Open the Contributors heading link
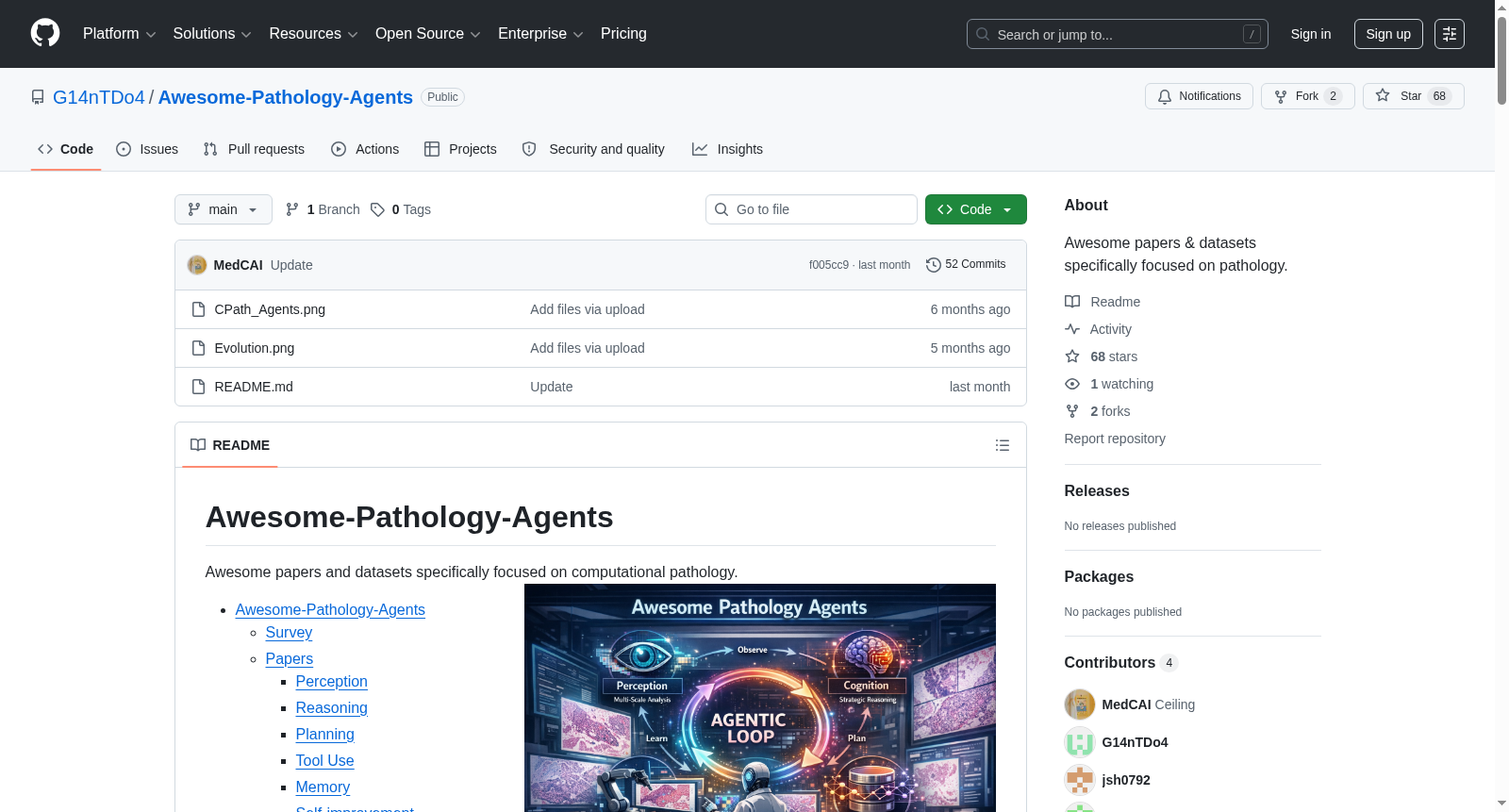1509x812 pixels. (1120, 663)
